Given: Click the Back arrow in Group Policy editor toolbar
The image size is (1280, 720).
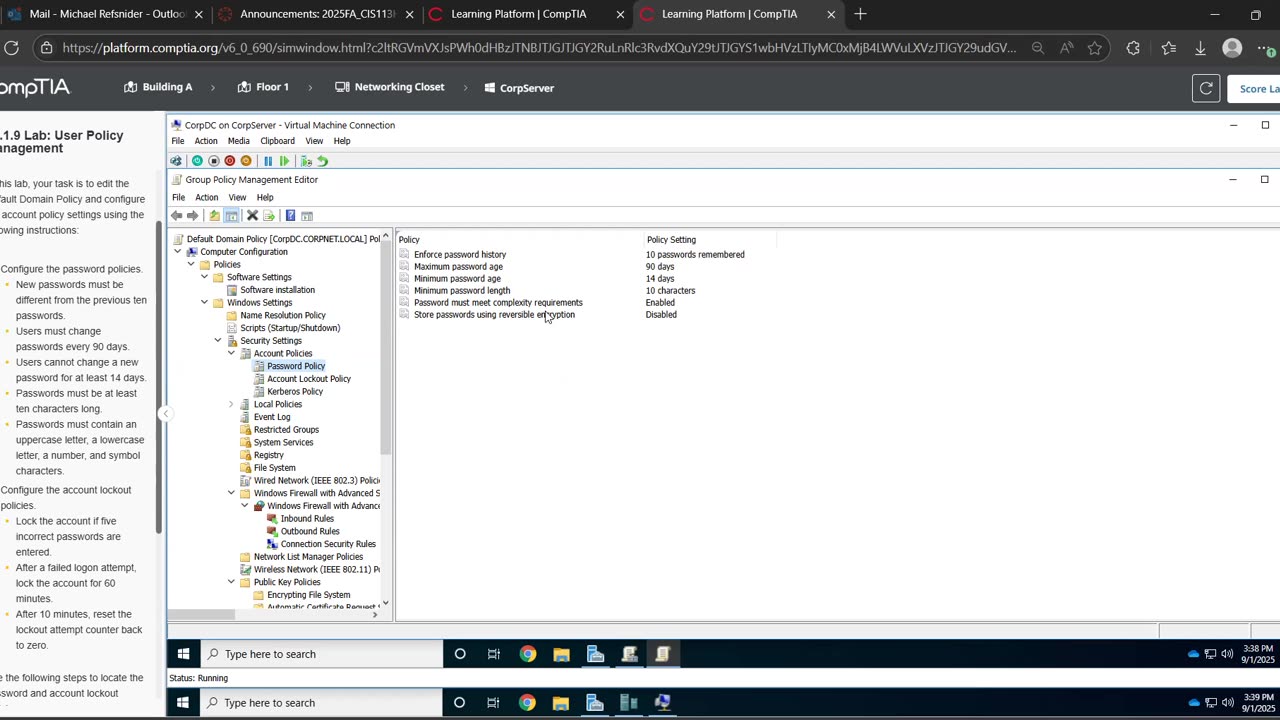Looking at the screenshot, I should pos(177,216).
